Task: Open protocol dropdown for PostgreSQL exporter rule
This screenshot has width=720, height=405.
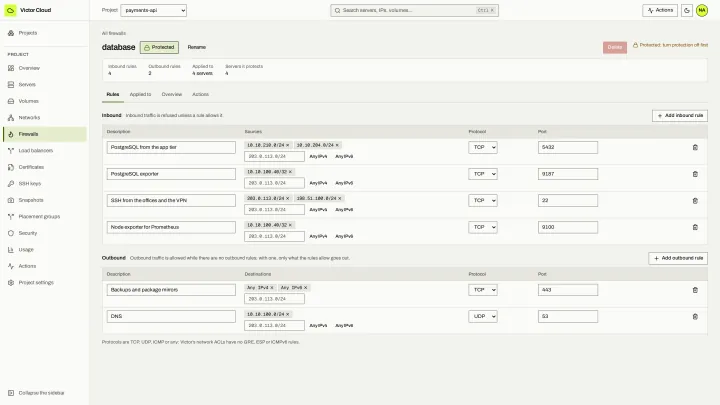Action: click(483, 174)
